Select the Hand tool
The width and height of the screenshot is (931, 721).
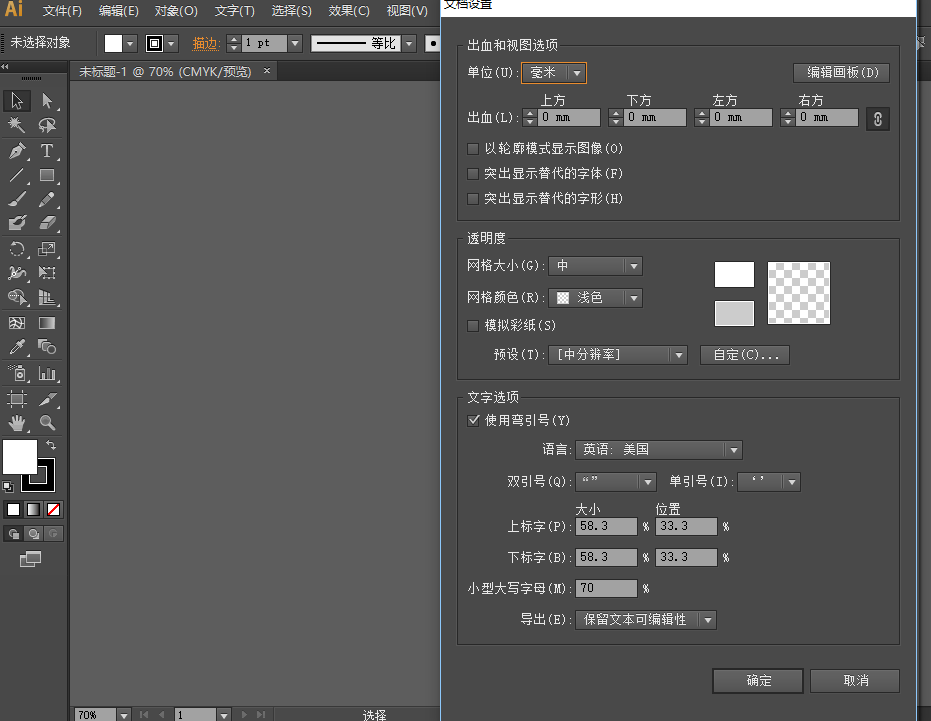point(17,423)
